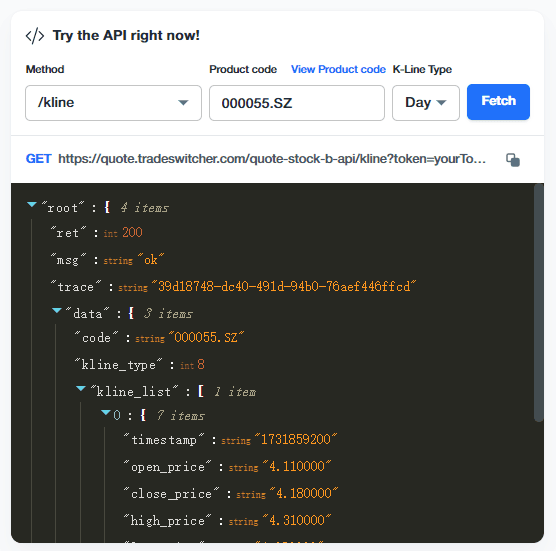Collapse the "kline_list" array node
This screenshot has width=556, height=551.
[81, 389]
